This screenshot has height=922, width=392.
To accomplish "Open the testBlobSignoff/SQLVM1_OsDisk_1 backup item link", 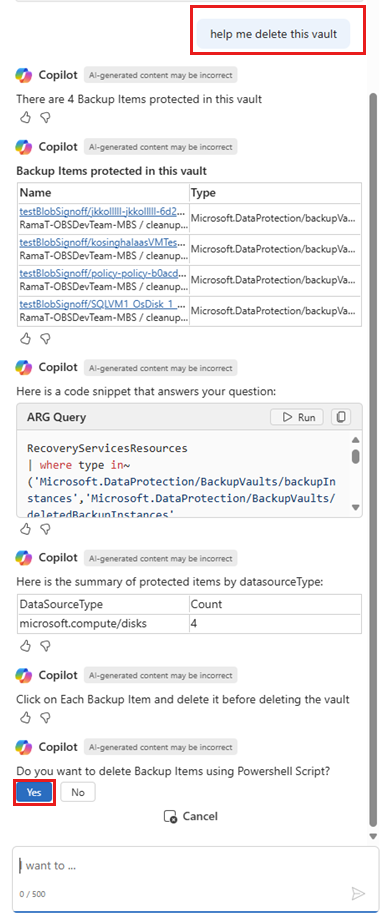I will [103, 304].
